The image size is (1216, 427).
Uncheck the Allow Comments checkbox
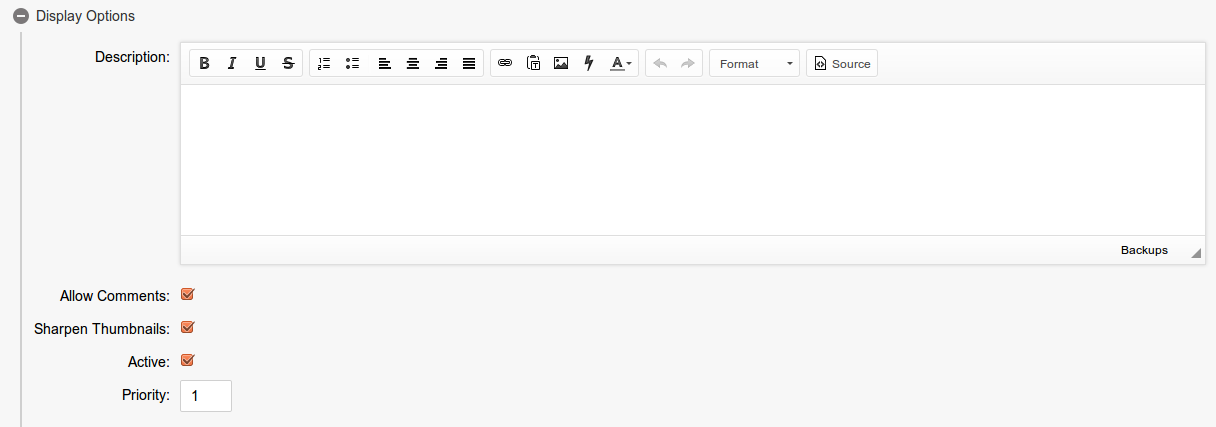pyautogui.click(x=187, y=295)
